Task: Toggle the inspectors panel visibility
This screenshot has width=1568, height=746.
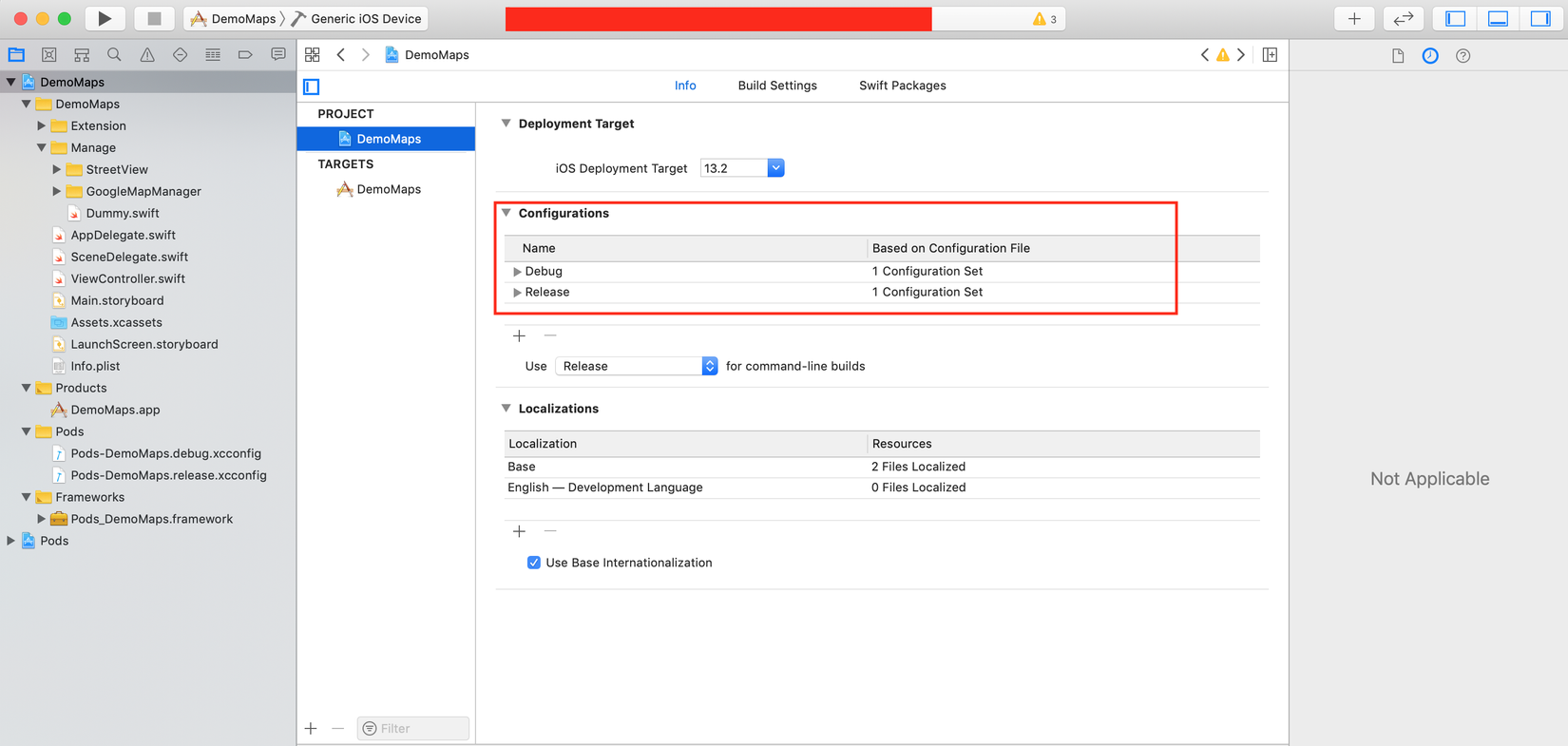Action: click(x=1540, y=18)
